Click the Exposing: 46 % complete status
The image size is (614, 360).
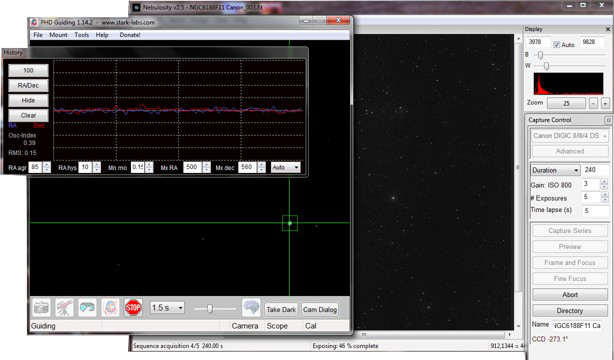345,346
